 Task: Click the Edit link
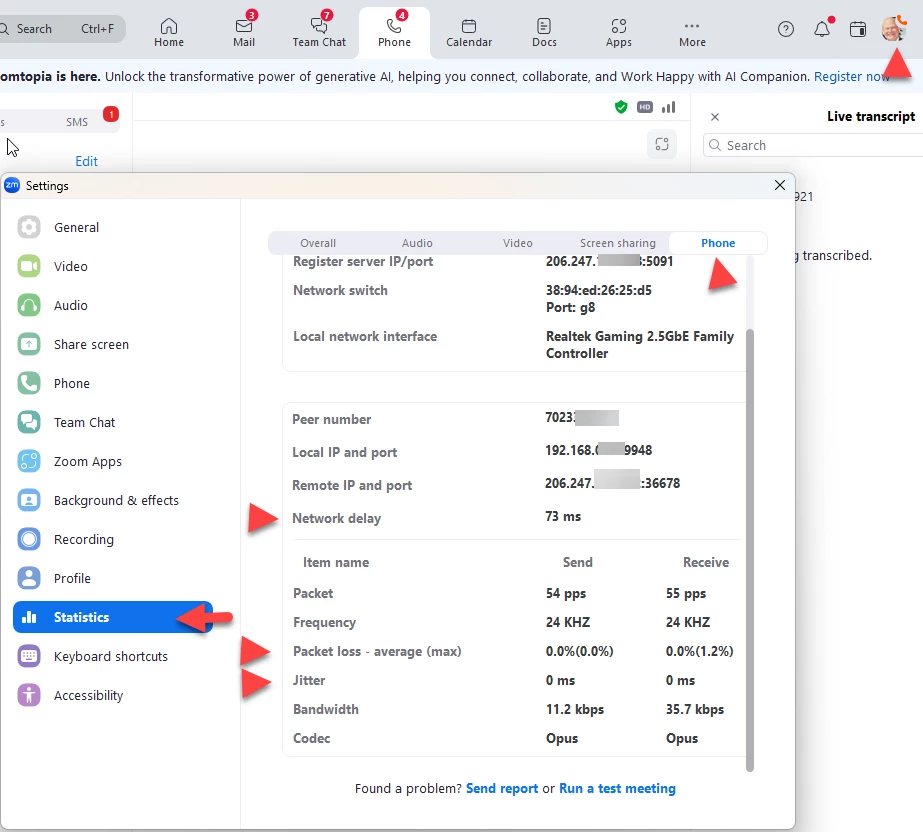pyautogui.click(x=87, y=161)
